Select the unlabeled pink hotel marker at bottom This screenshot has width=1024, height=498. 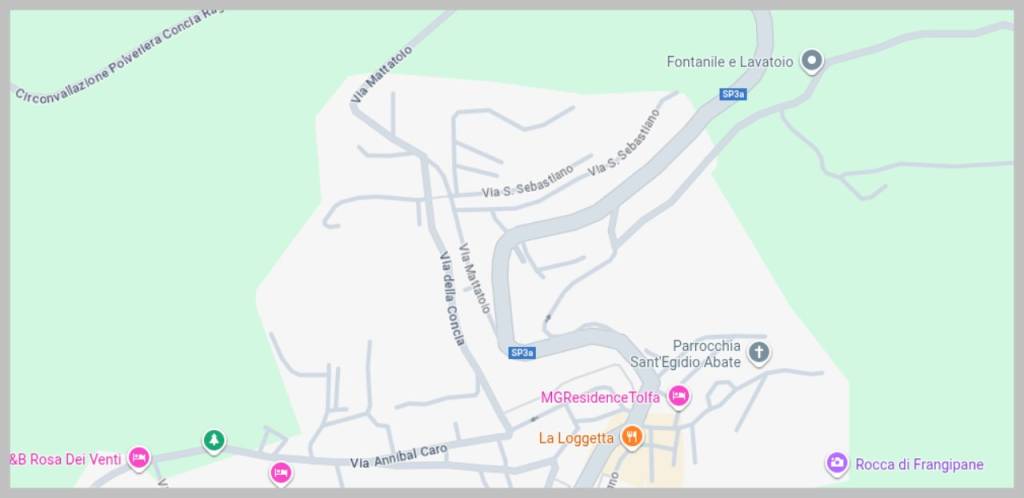(x=281, y=473)
